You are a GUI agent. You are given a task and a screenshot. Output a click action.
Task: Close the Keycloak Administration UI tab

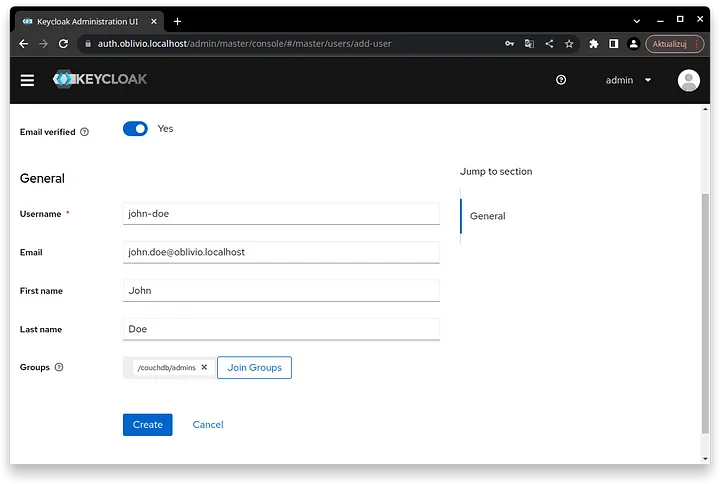coord(154,21)
